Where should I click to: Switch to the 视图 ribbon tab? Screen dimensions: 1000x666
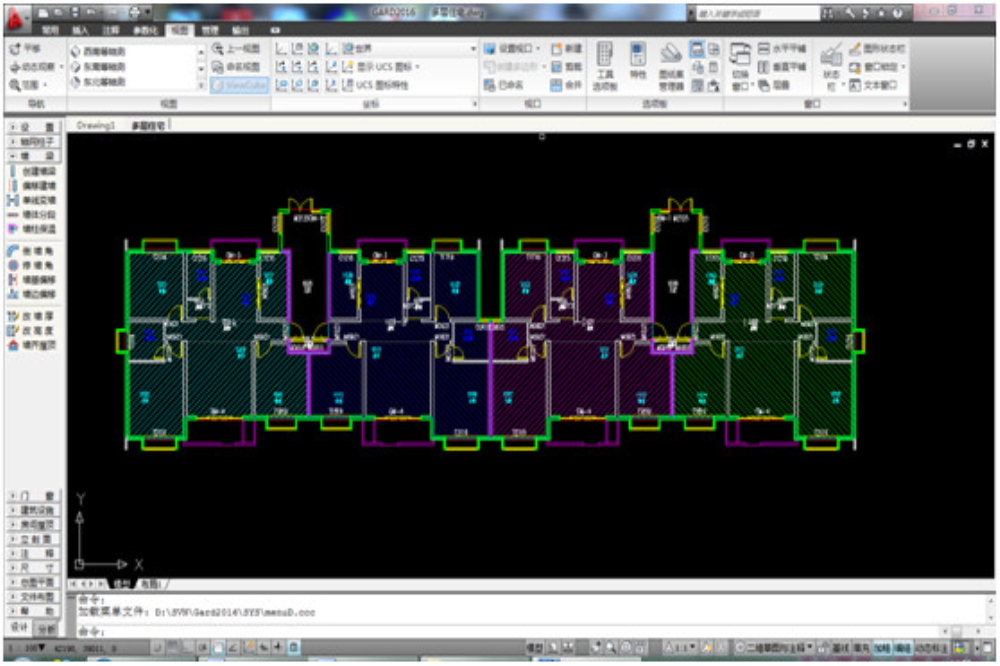click(179, 31)
